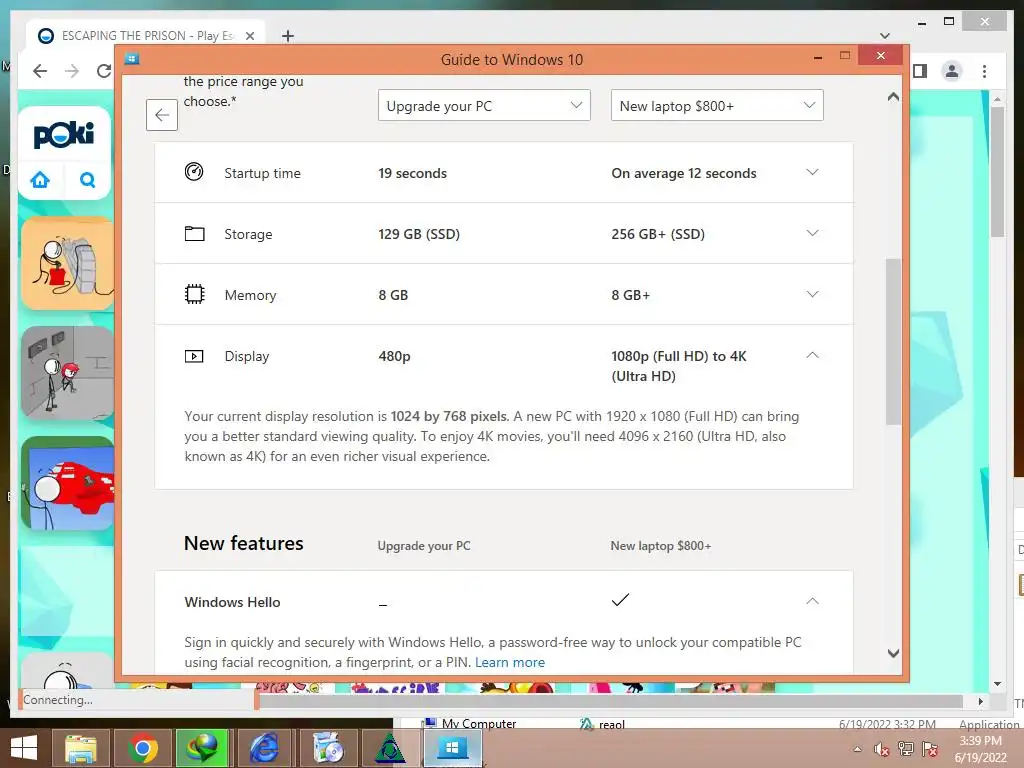Image resolution: width=1024 pixels, height=768 pixels.
Task: Go forward in the browser
Action: 72,71
